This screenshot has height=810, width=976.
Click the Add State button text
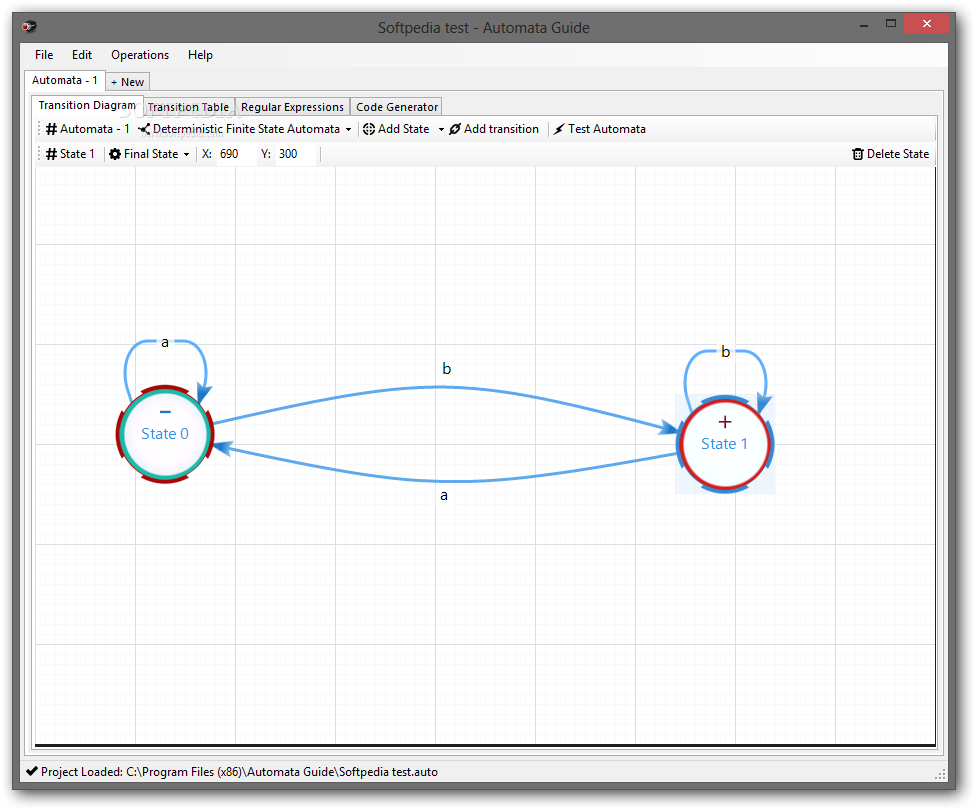[x=403, y=129]
